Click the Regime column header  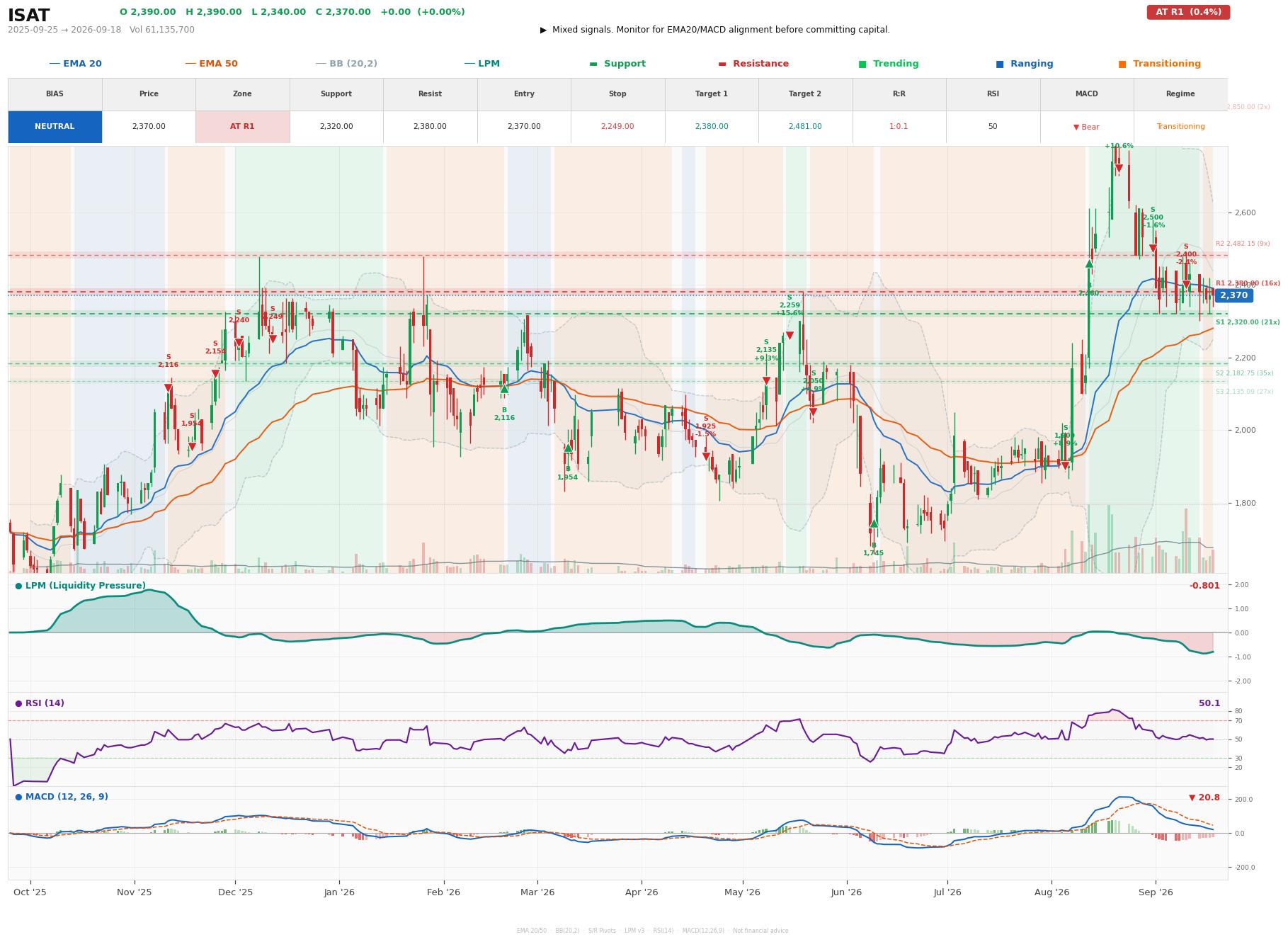[x=1180, y=94]
